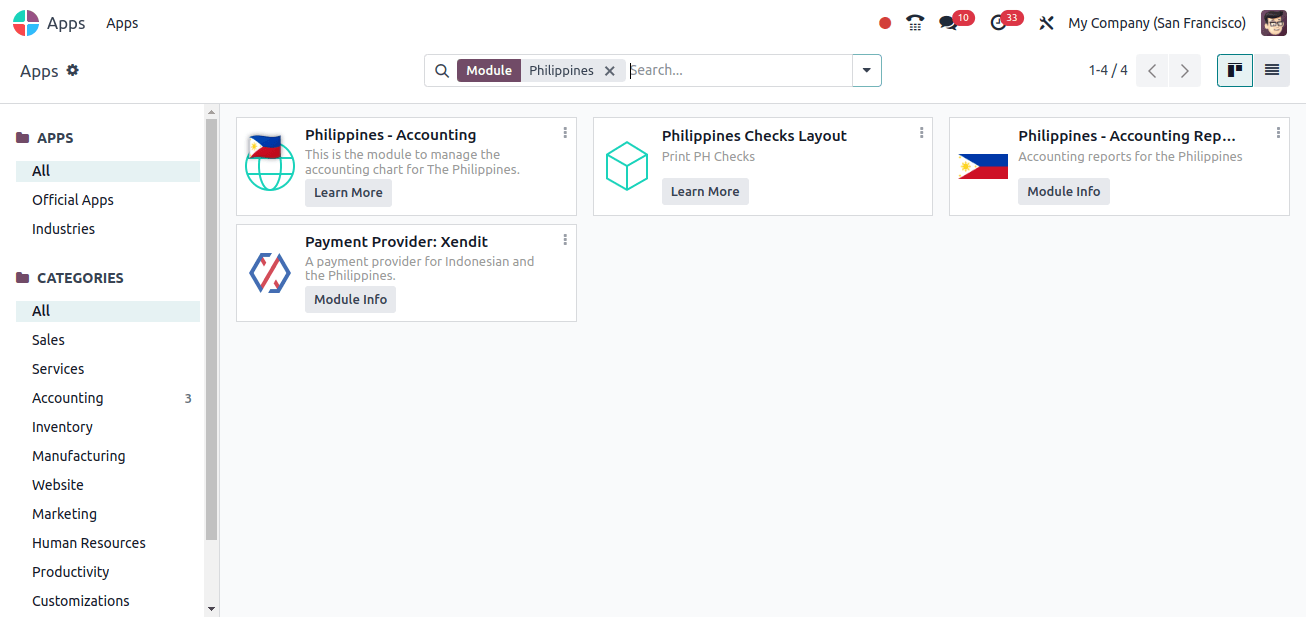
Task: Go to the previous page of results
Action: click(x=1152, y=71)
